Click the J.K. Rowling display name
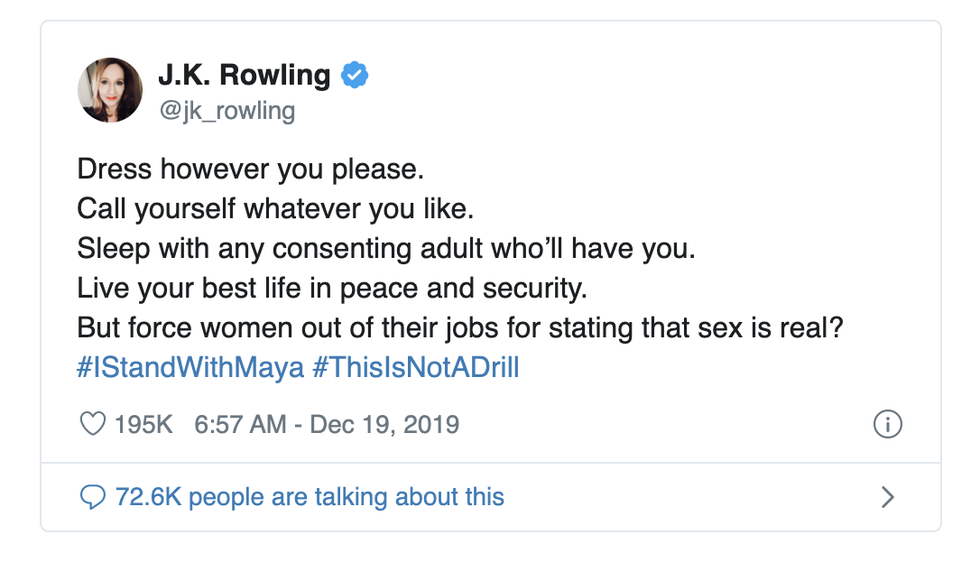Viewport: 980px width, 561px height. (244, 75)
